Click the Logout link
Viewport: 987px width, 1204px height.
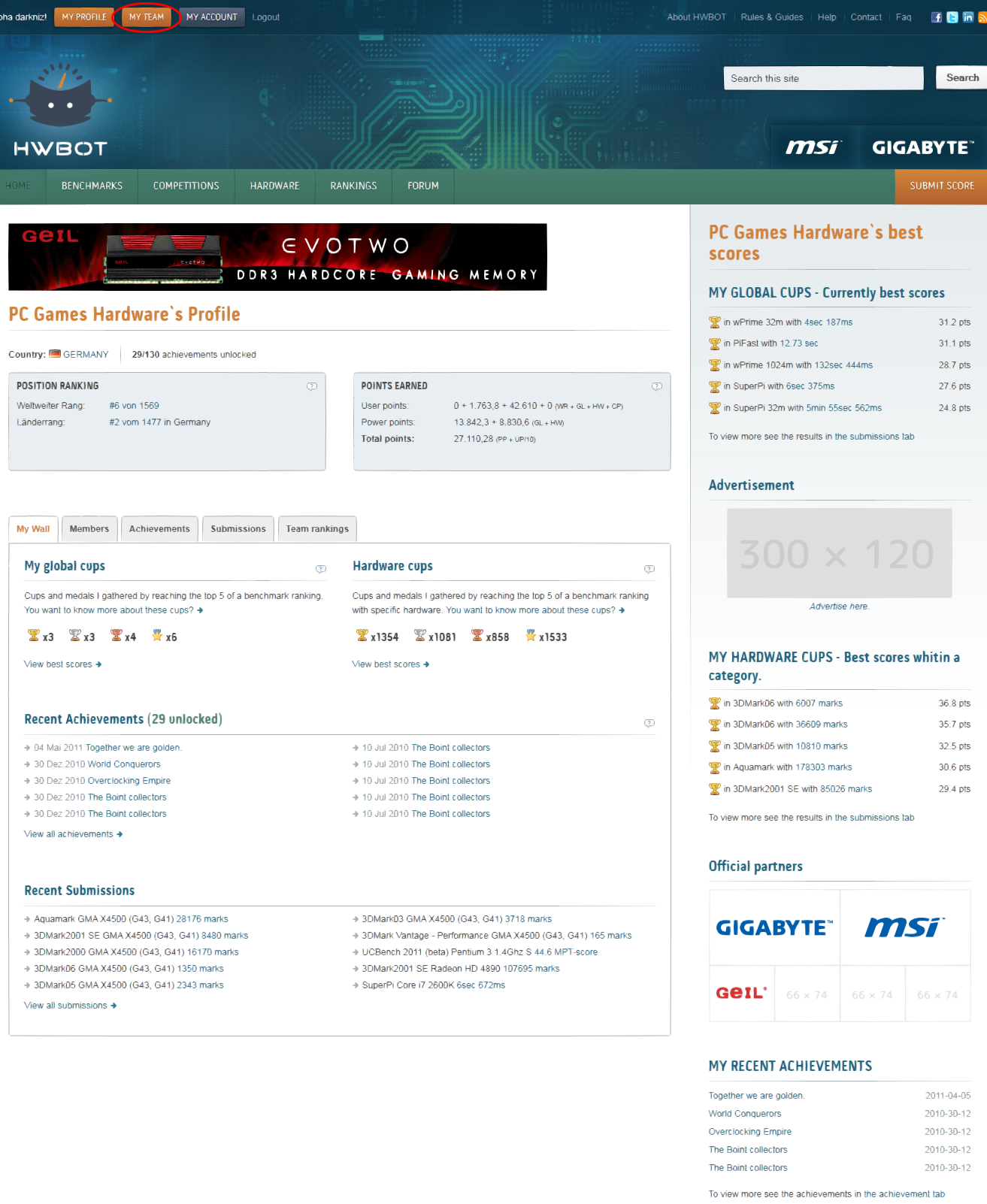point(265,17)
